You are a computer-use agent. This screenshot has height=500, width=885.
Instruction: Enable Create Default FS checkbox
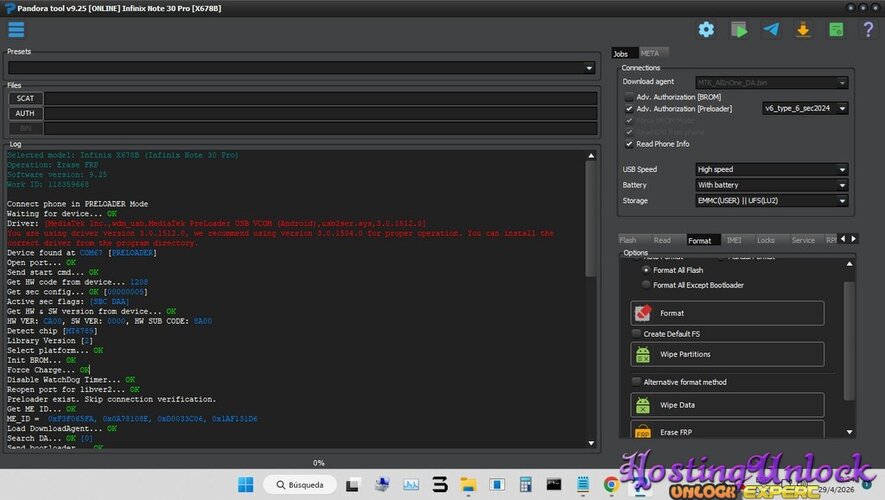637,334
